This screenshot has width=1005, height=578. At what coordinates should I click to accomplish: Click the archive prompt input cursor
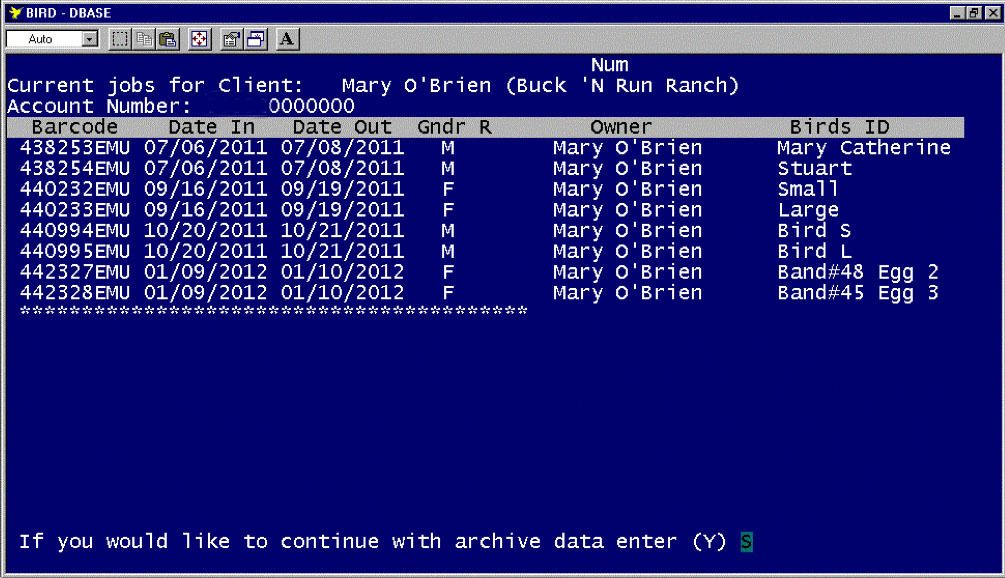coord(746,542)
